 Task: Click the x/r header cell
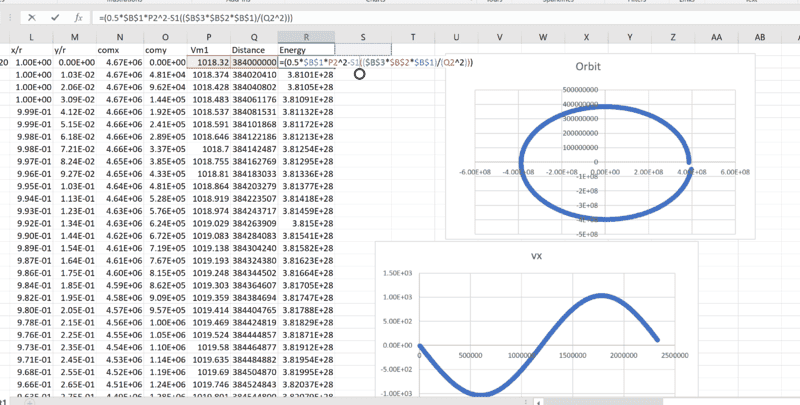(x=32, y=50)
